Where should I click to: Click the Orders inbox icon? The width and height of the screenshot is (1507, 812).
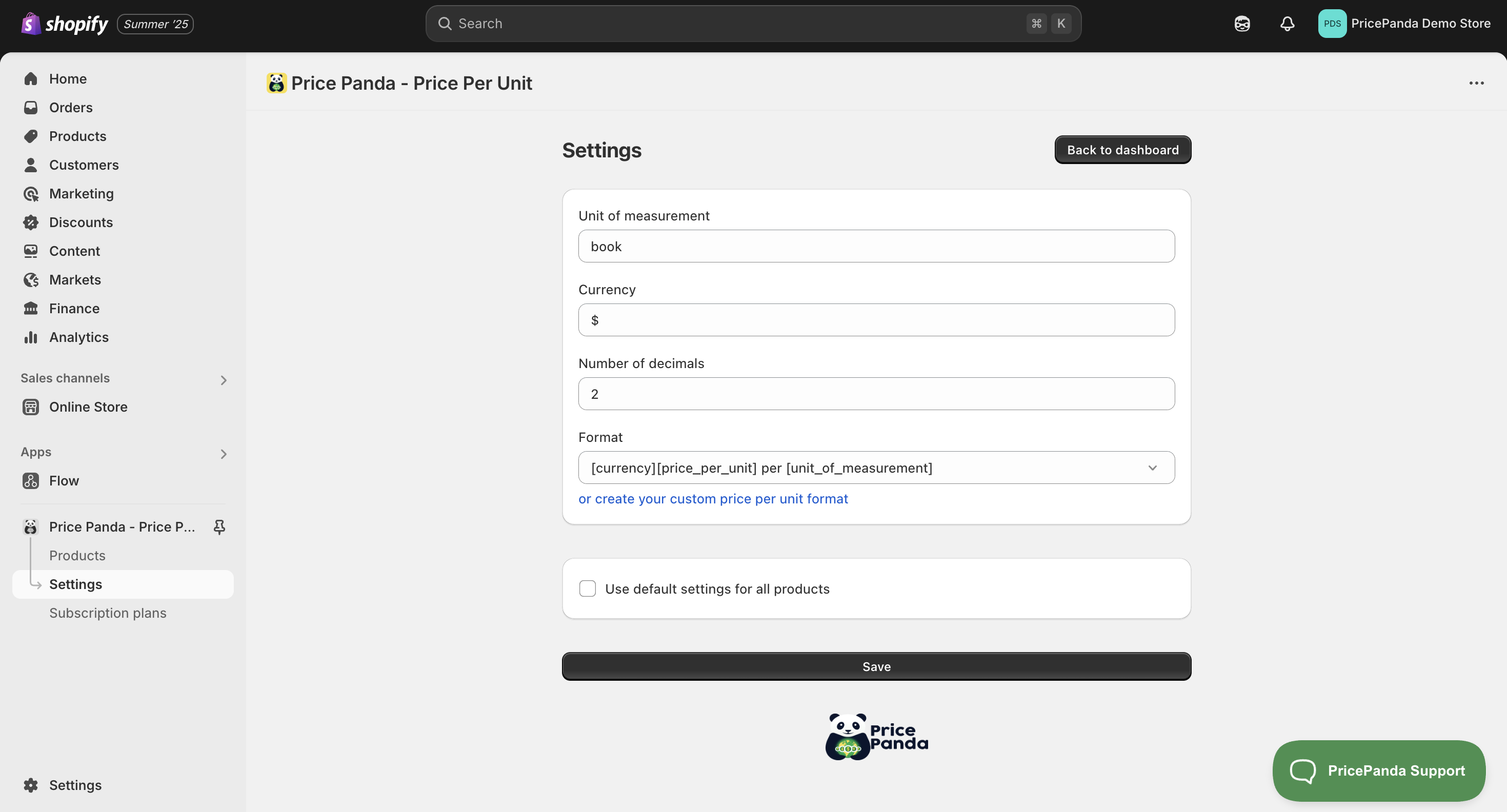pyautogui.click(x=31, y=108)
